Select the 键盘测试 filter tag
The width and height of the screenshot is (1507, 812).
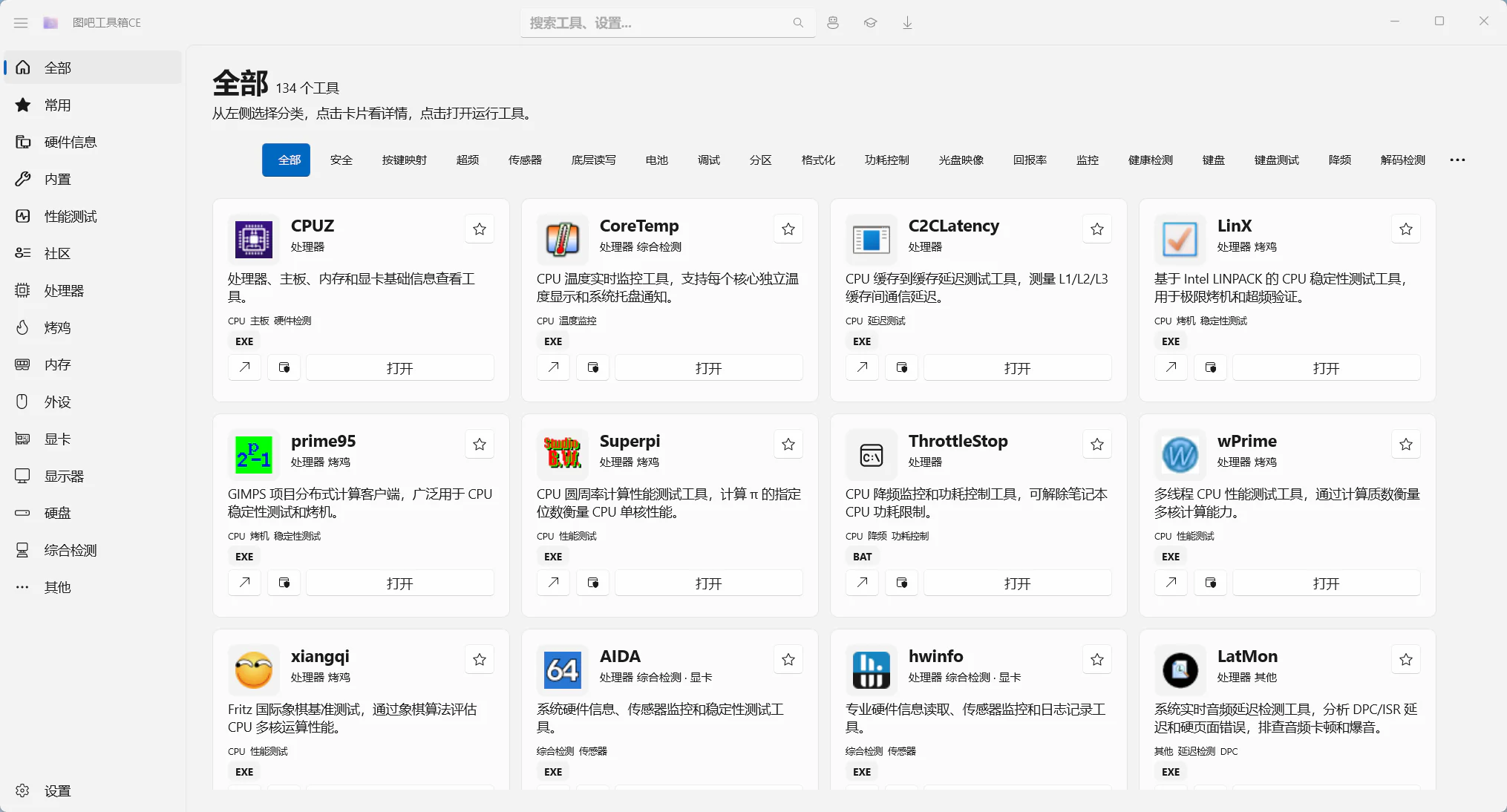coord(1277,160)
